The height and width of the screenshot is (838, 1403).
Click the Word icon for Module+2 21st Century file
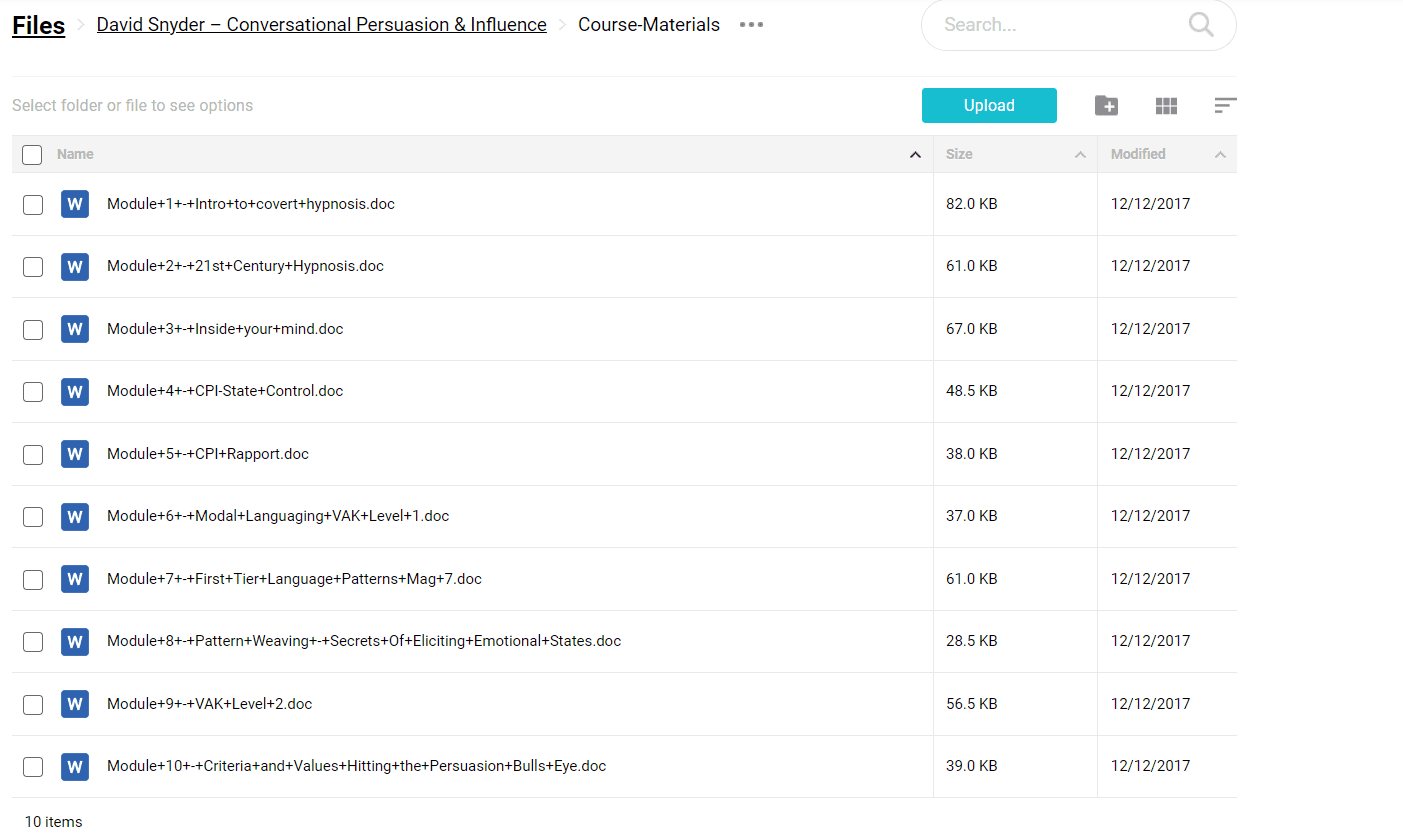(x=75, y=267)
